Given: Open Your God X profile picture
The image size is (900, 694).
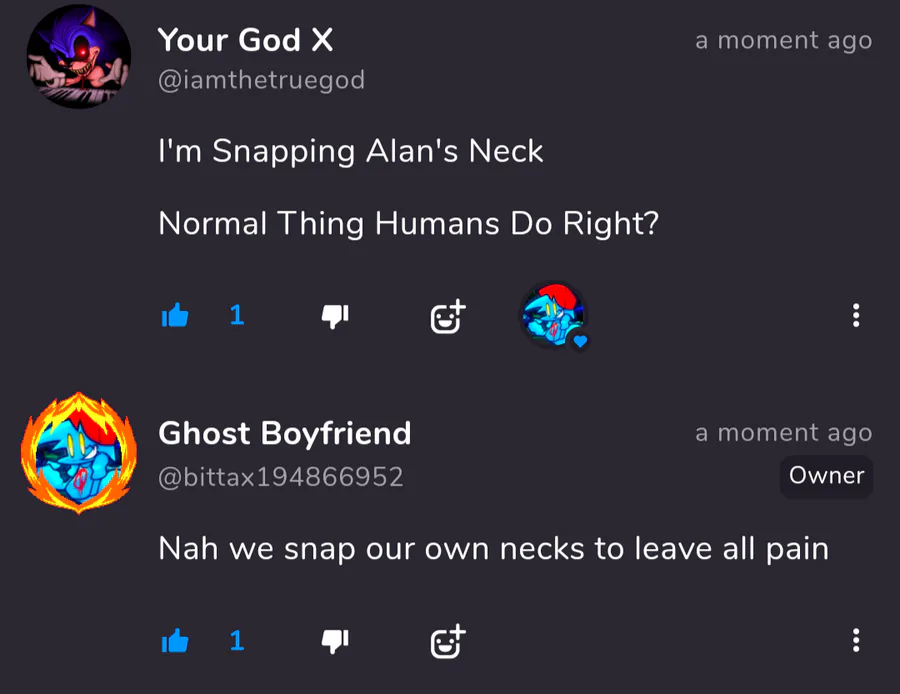Looking at the screenshot, I should (x=79, y=56).
